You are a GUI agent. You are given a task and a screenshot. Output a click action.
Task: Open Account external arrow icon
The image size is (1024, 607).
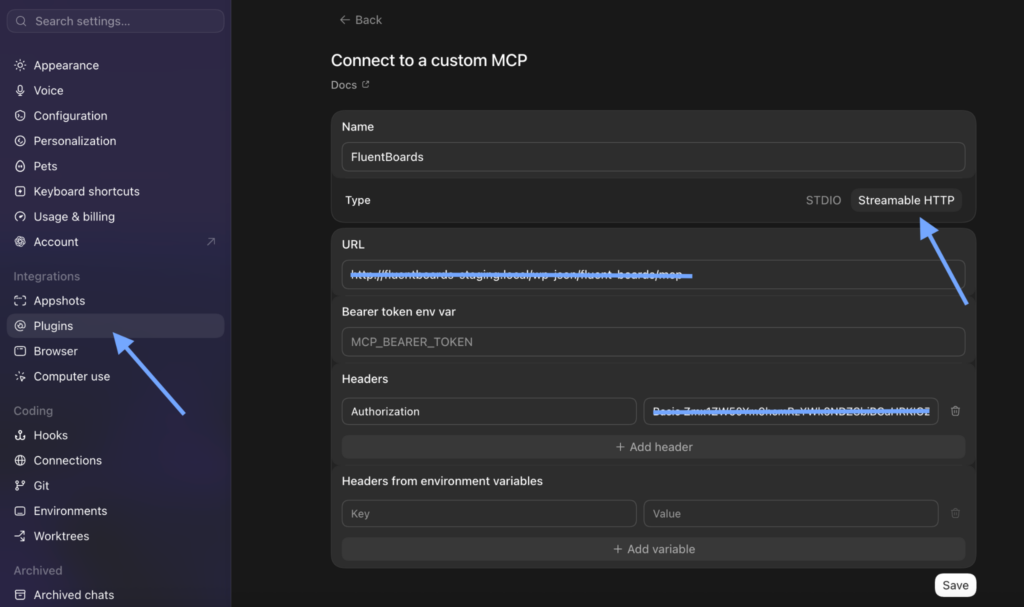tap(211, 242)
